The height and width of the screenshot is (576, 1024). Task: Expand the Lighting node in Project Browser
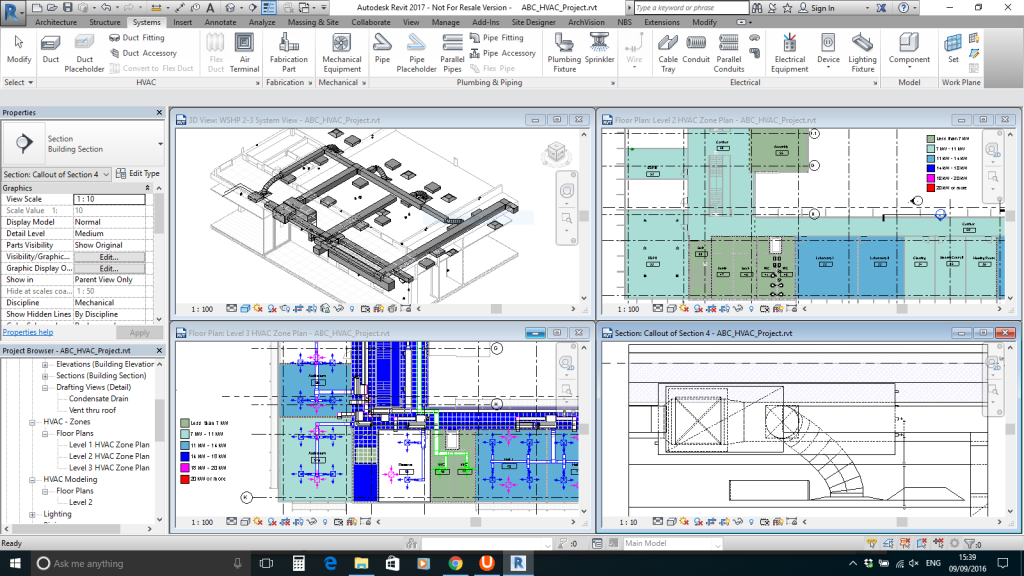pyautogui.click(x=33, y=514)
